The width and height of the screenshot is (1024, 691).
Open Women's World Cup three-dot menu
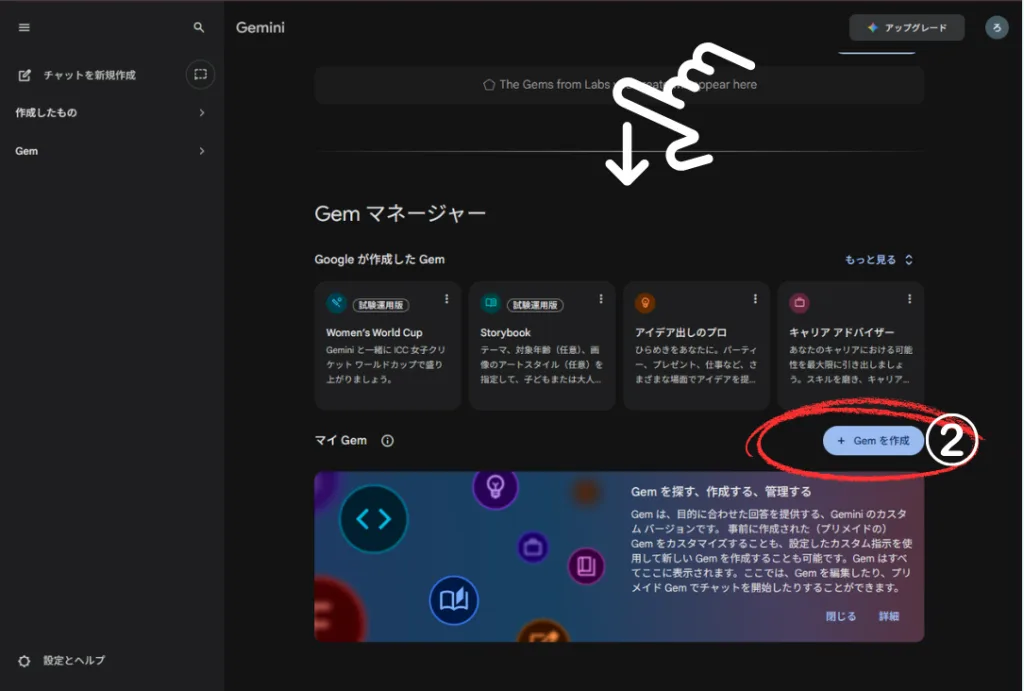(446, 299)
